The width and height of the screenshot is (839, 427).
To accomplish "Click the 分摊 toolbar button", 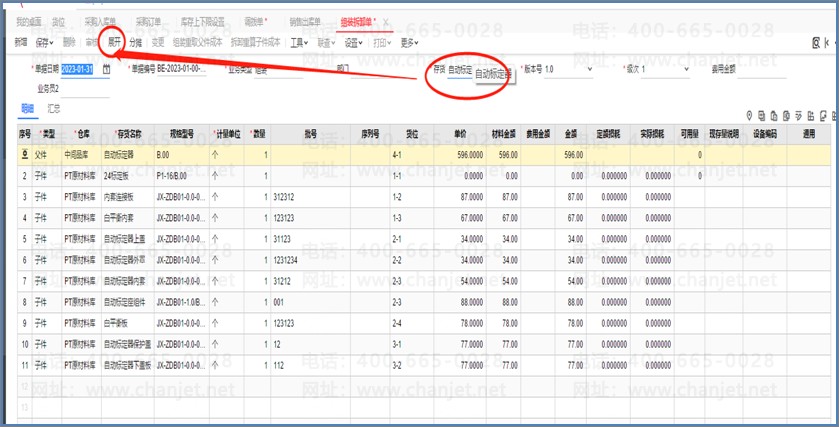I will (x=136, y=42).
